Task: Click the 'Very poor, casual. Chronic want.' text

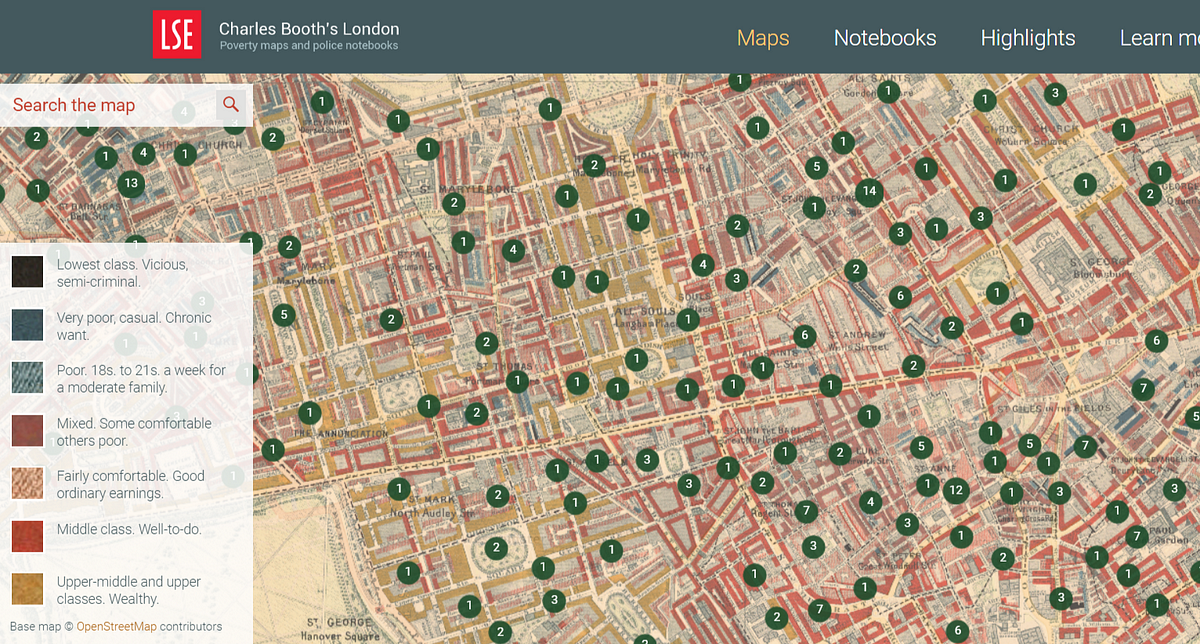Action: pyautogui.click(x=134, y=326)
